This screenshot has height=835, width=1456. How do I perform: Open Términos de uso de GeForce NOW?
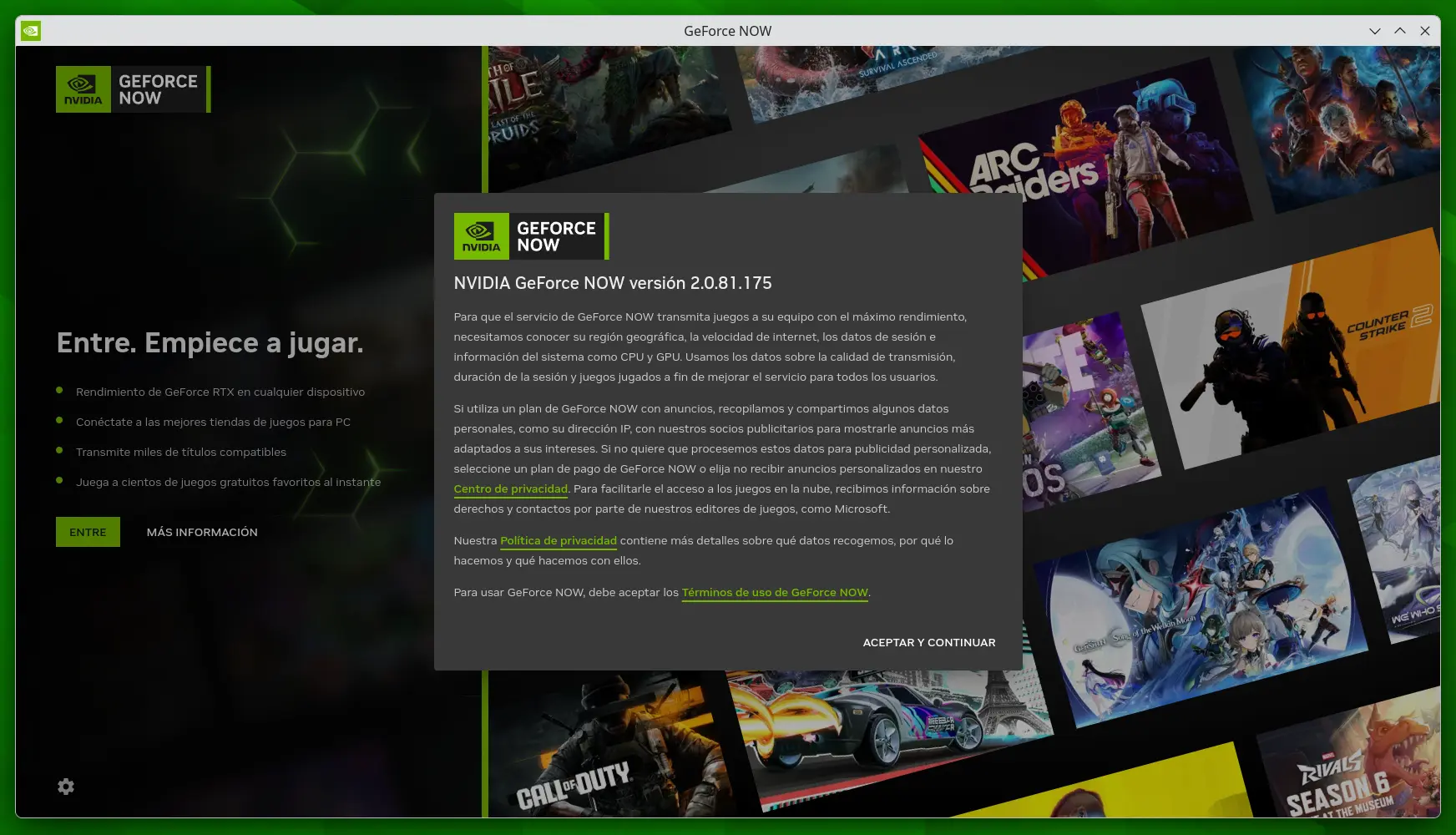click(x=775, y=593)
